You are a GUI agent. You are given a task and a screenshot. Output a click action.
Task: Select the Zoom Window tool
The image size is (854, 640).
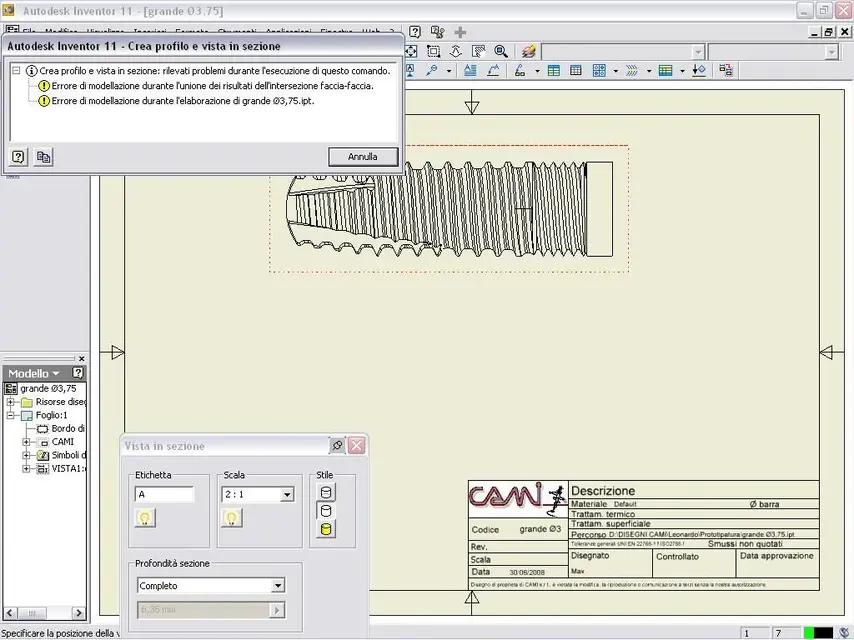point(434,51)
